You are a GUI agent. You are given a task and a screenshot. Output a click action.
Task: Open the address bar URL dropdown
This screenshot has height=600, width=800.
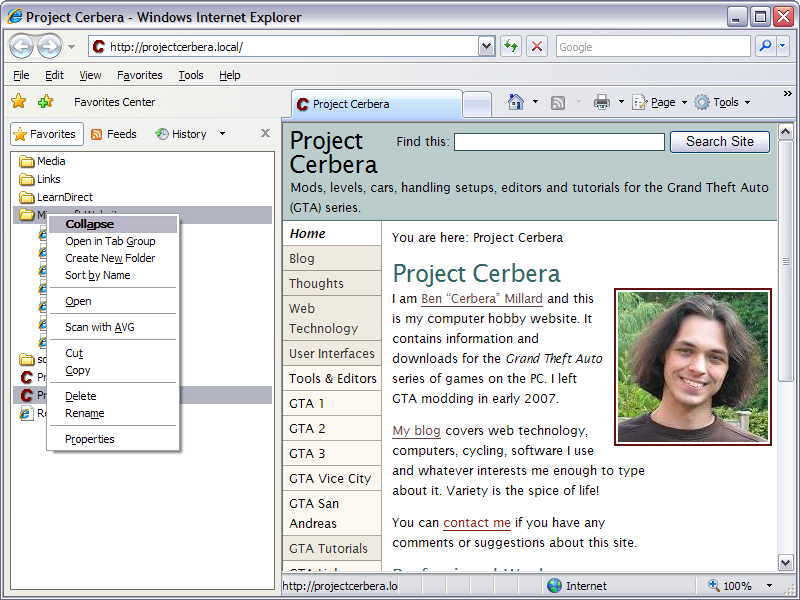pyautogui.click(x=487, y=47)
